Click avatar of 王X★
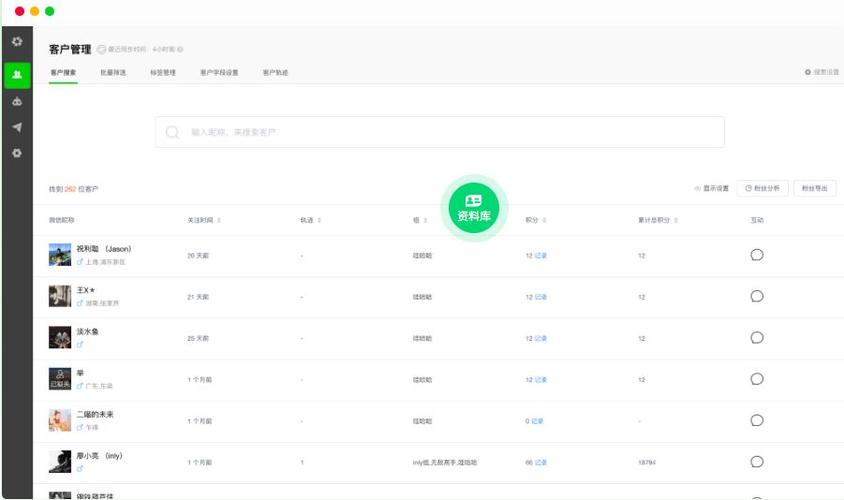Viewport: 844px width, 500px height. point(60,296)
